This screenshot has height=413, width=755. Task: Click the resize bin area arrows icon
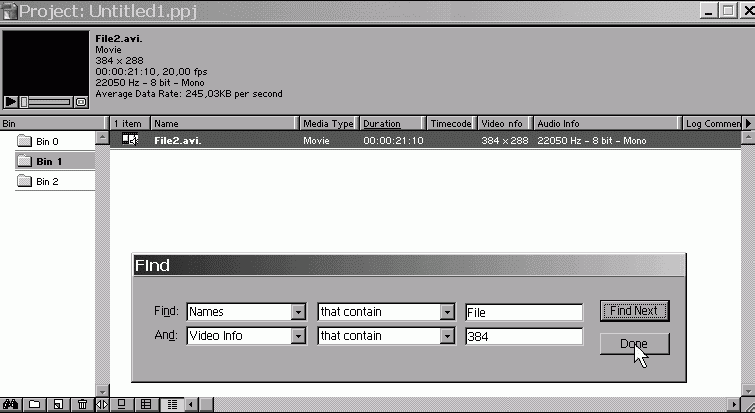[x=101, y=404]
